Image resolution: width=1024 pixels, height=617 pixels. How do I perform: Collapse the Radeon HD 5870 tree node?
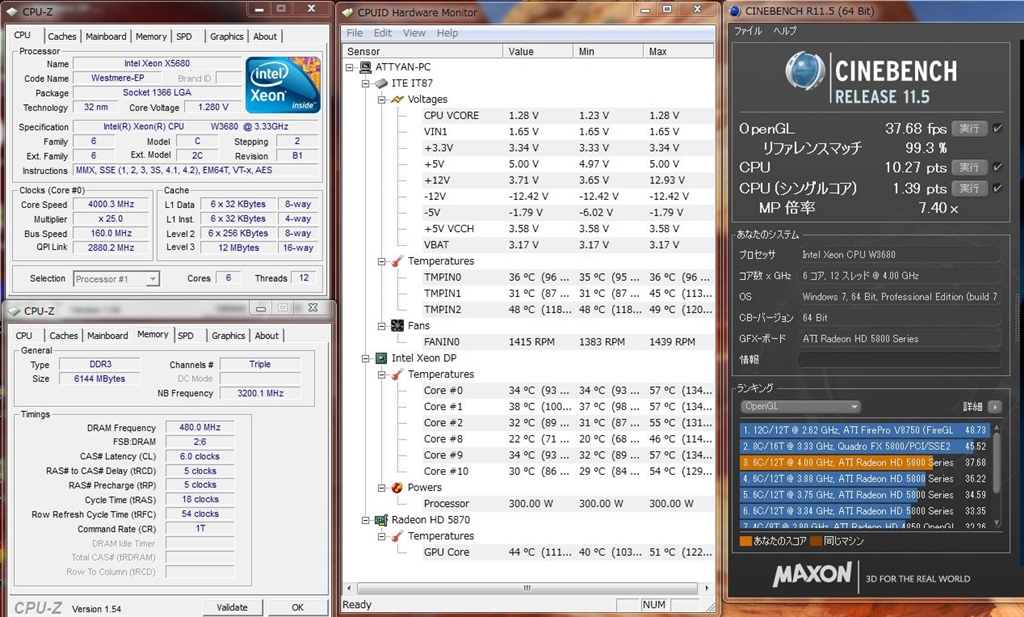coord(366,520)
